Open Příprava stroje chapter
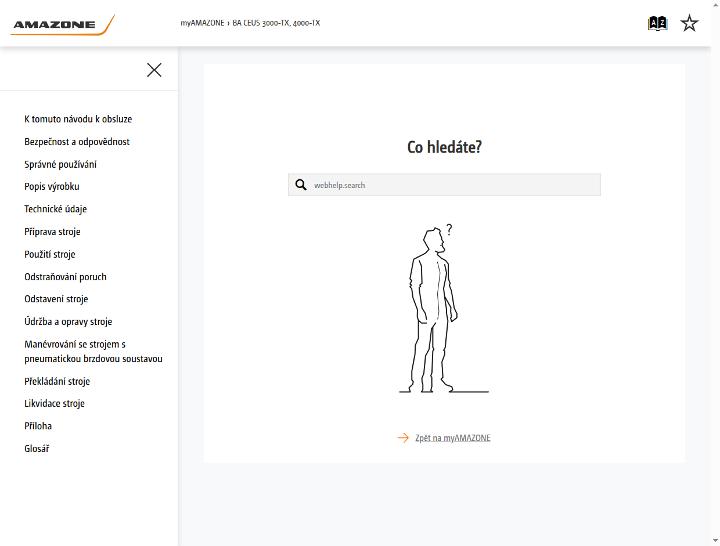The width and height of the screenshot is (720, 546). tap(52, 231)
